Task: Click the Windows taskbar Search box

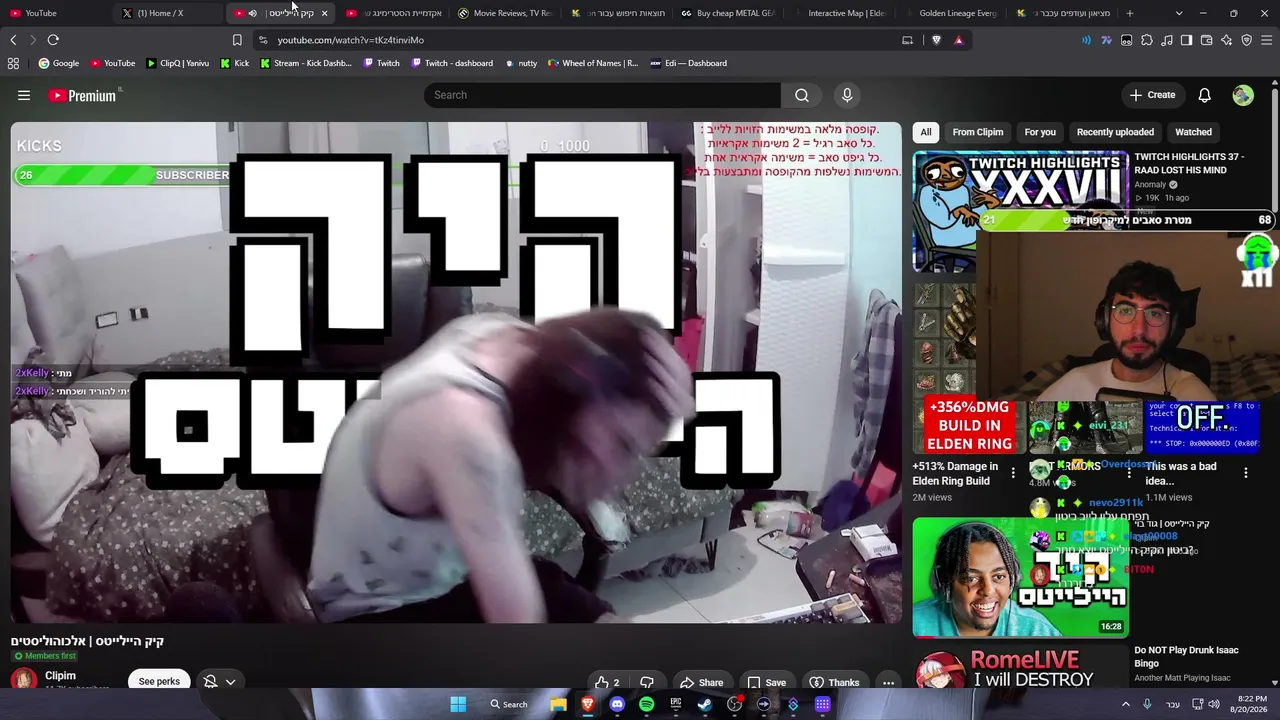Action: (508, 704)
